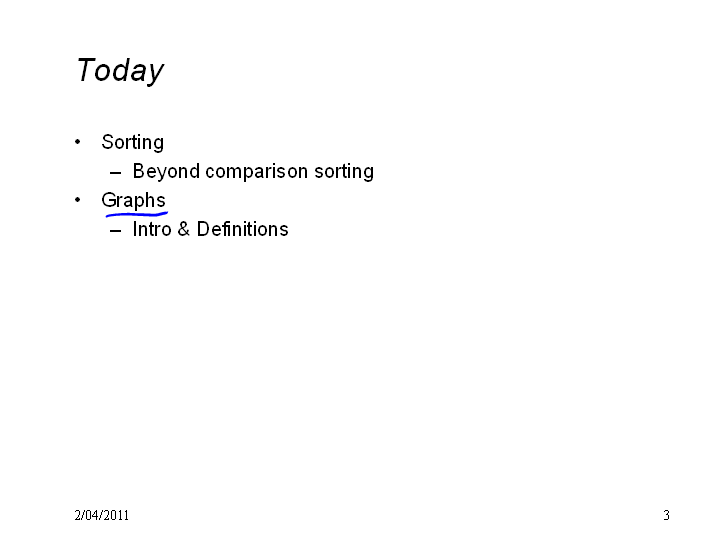Click the dash before Beyond comparison sorting
Screen dimensions: 720x540
(x=115, y=173)
